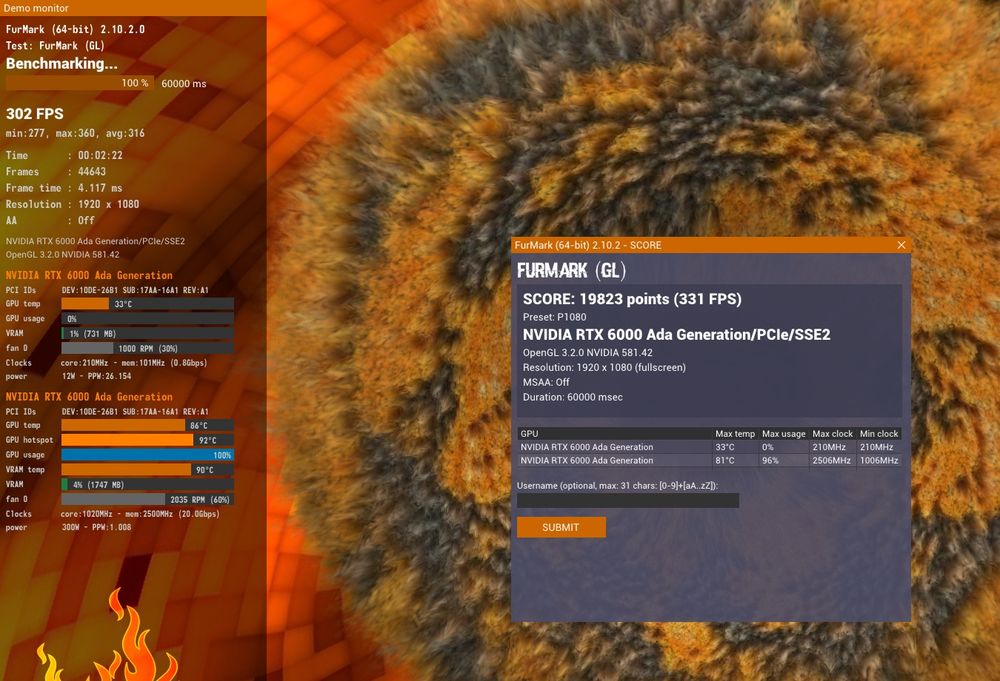Click the FURMARK (GL) logo in dialog

tap(571, 270)
